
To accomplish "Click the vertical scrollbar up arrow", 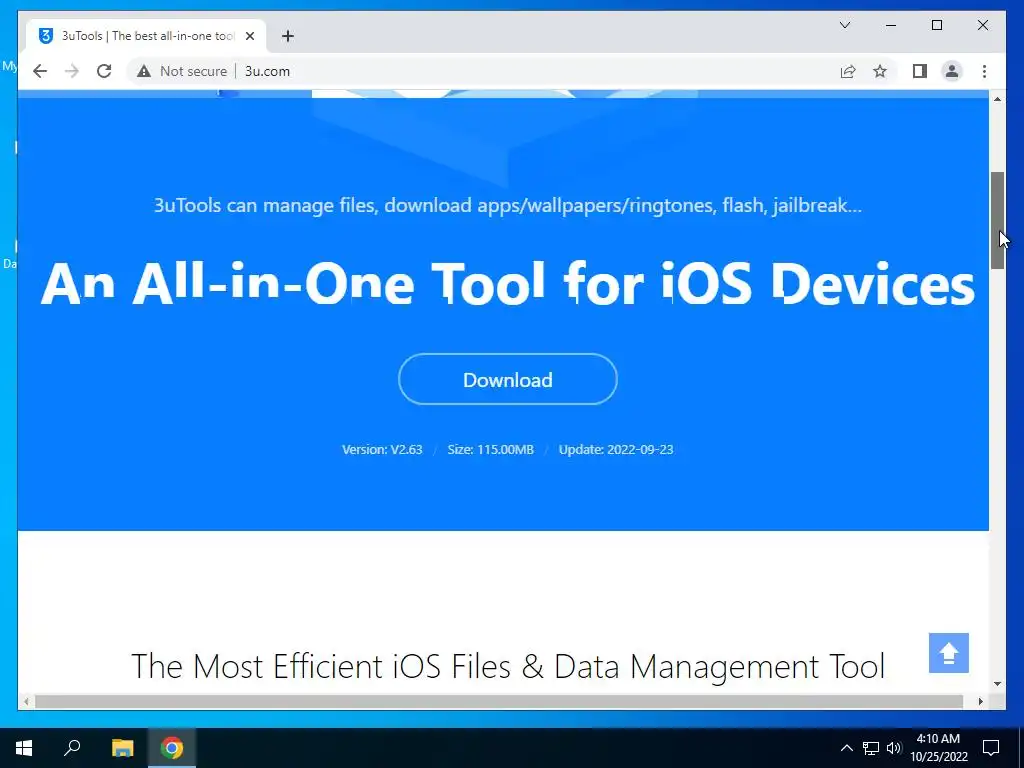I will 997,99.
